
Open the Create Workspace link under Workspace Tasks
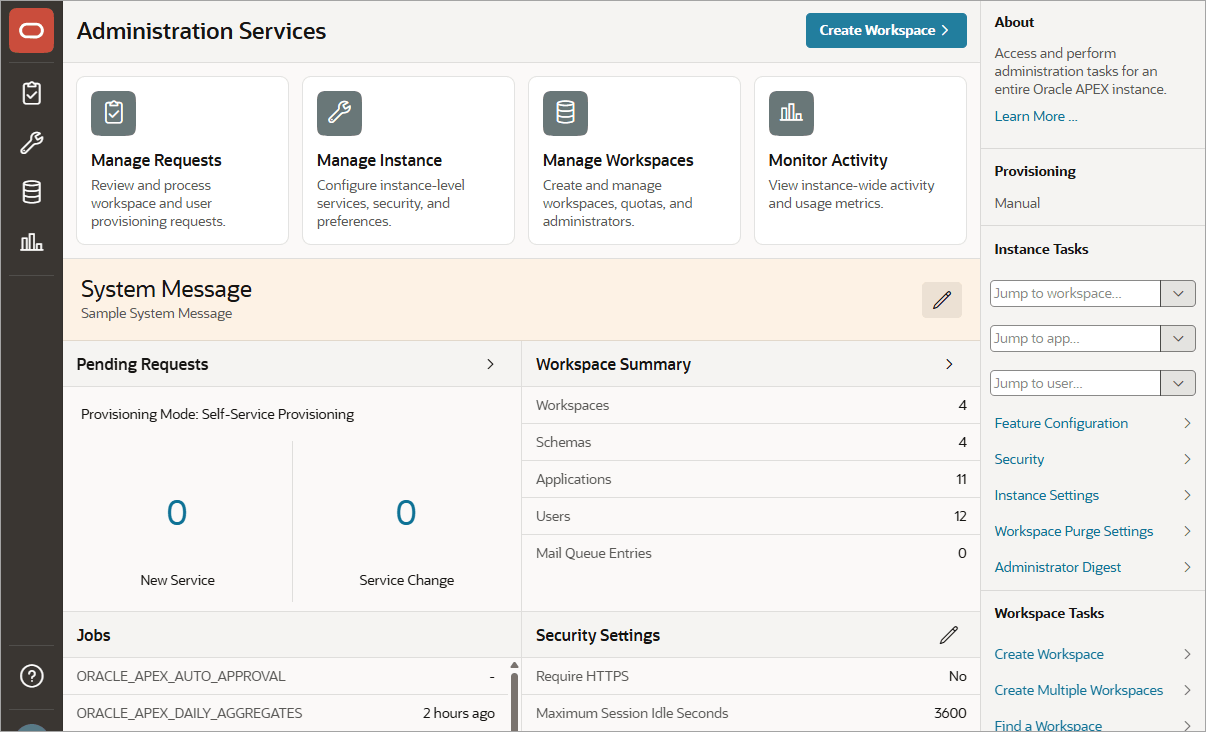pyautogui.click(x=1049, y=654)
